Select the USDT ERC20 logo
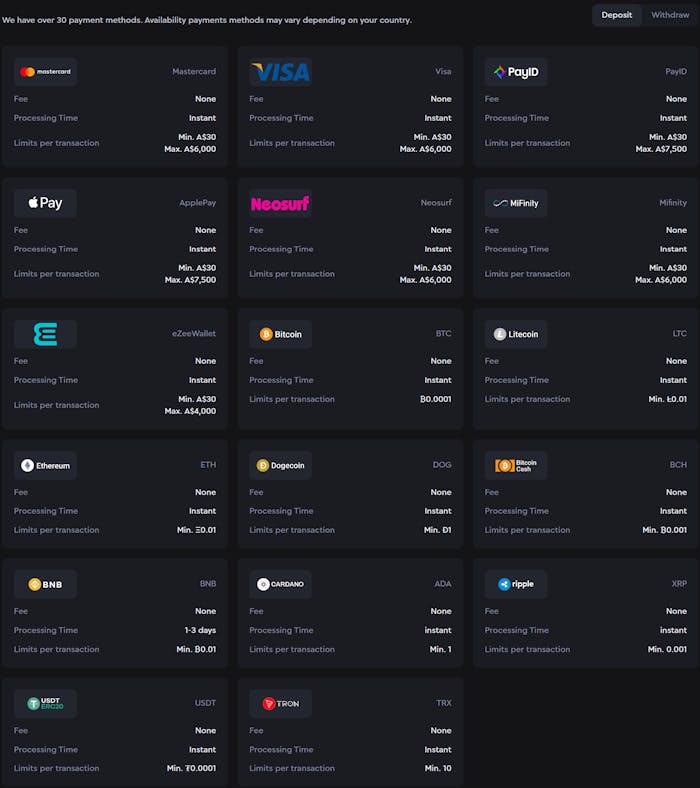700x788 pixels. click(x=45, y=703)
